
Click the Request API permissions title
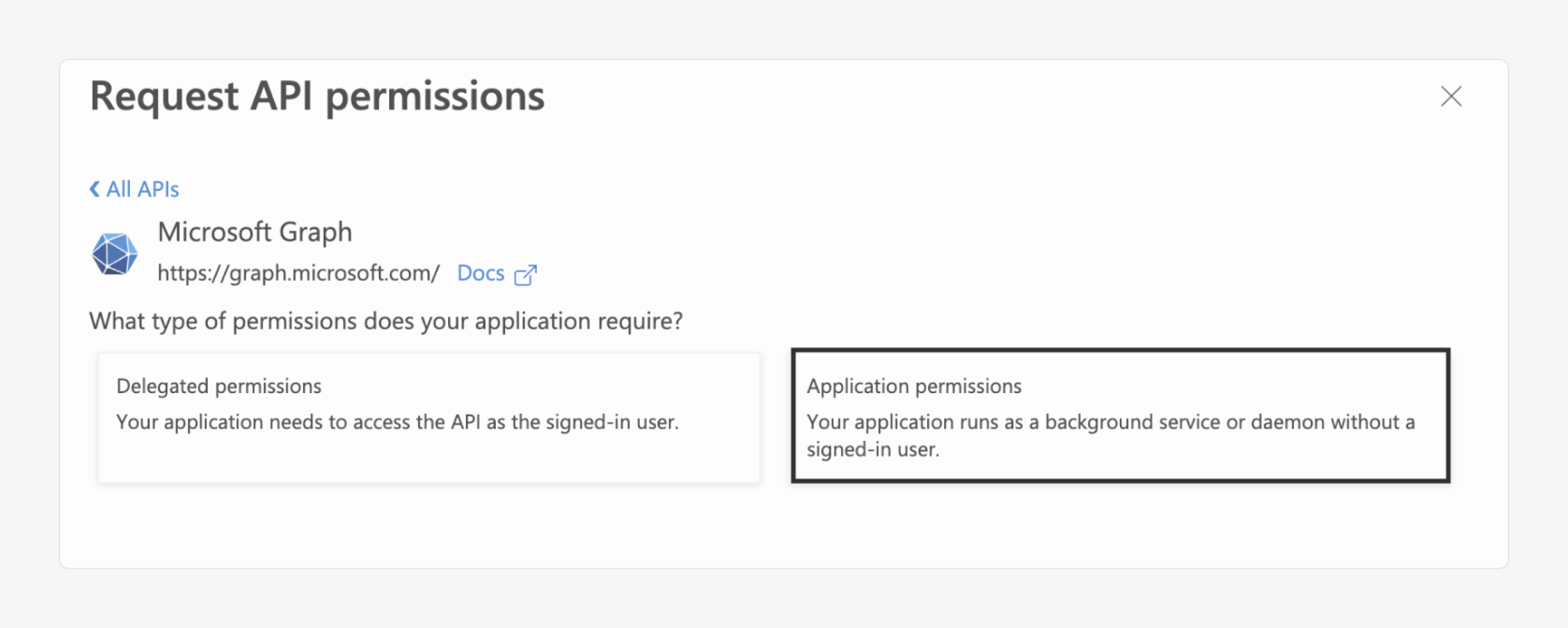pos(317,96)
